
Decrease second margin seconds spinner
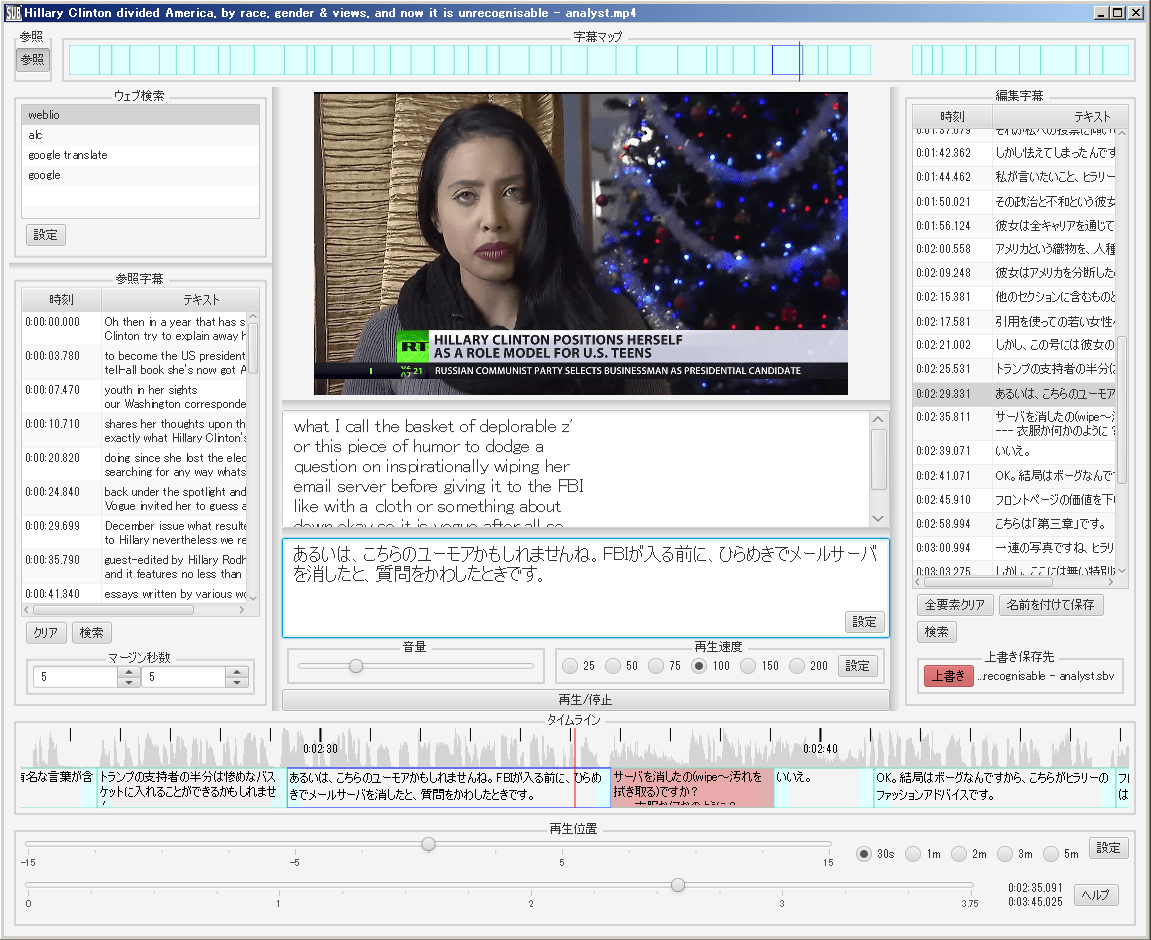[x=236, y=682]
